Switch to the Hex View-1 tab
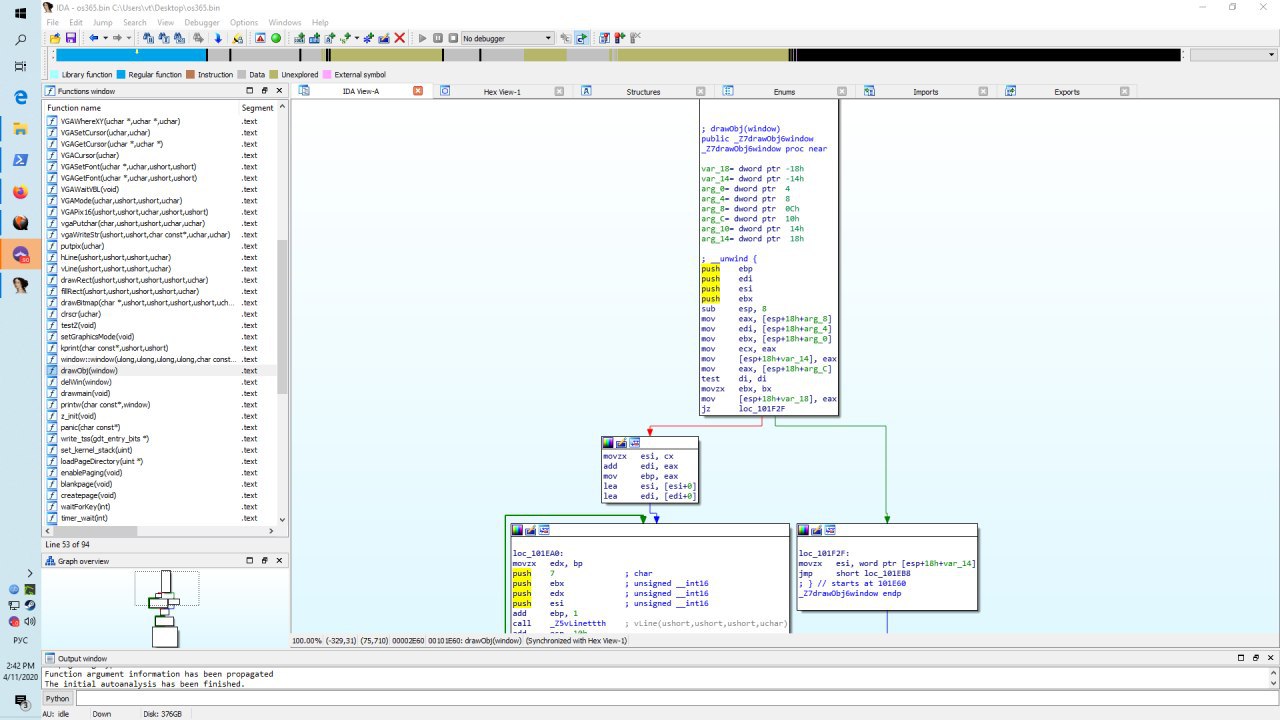Image resolution: width=1280 pixels, height=720 pixels. coord(502,91)
